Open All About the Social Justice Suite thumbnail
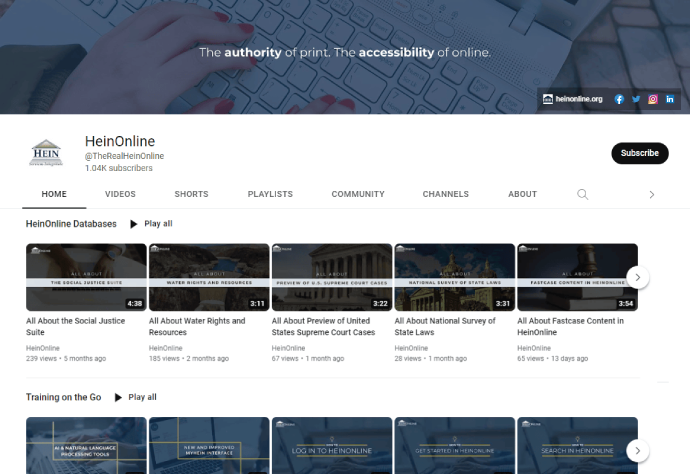The width and height of the screenshot is (690, 474). [87, 277]
